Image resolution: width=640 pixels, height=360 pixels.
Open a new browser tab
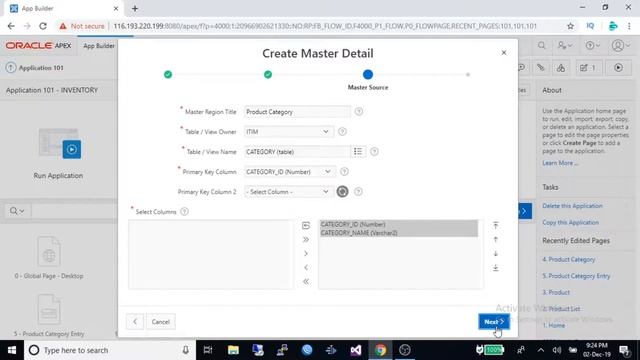pyautogui.click(x=135, y=8)
